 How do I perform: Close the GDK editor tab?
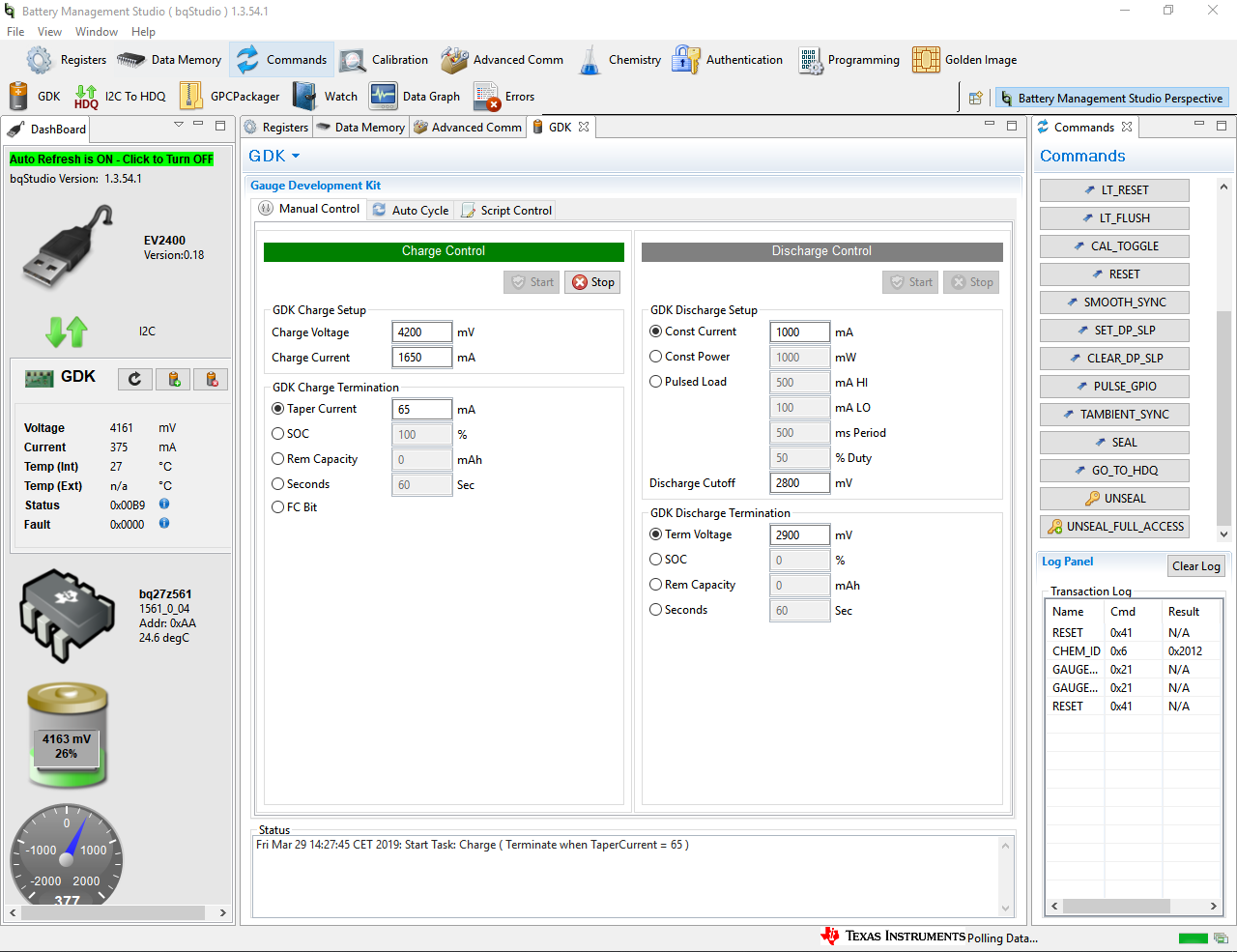[584, 127]
